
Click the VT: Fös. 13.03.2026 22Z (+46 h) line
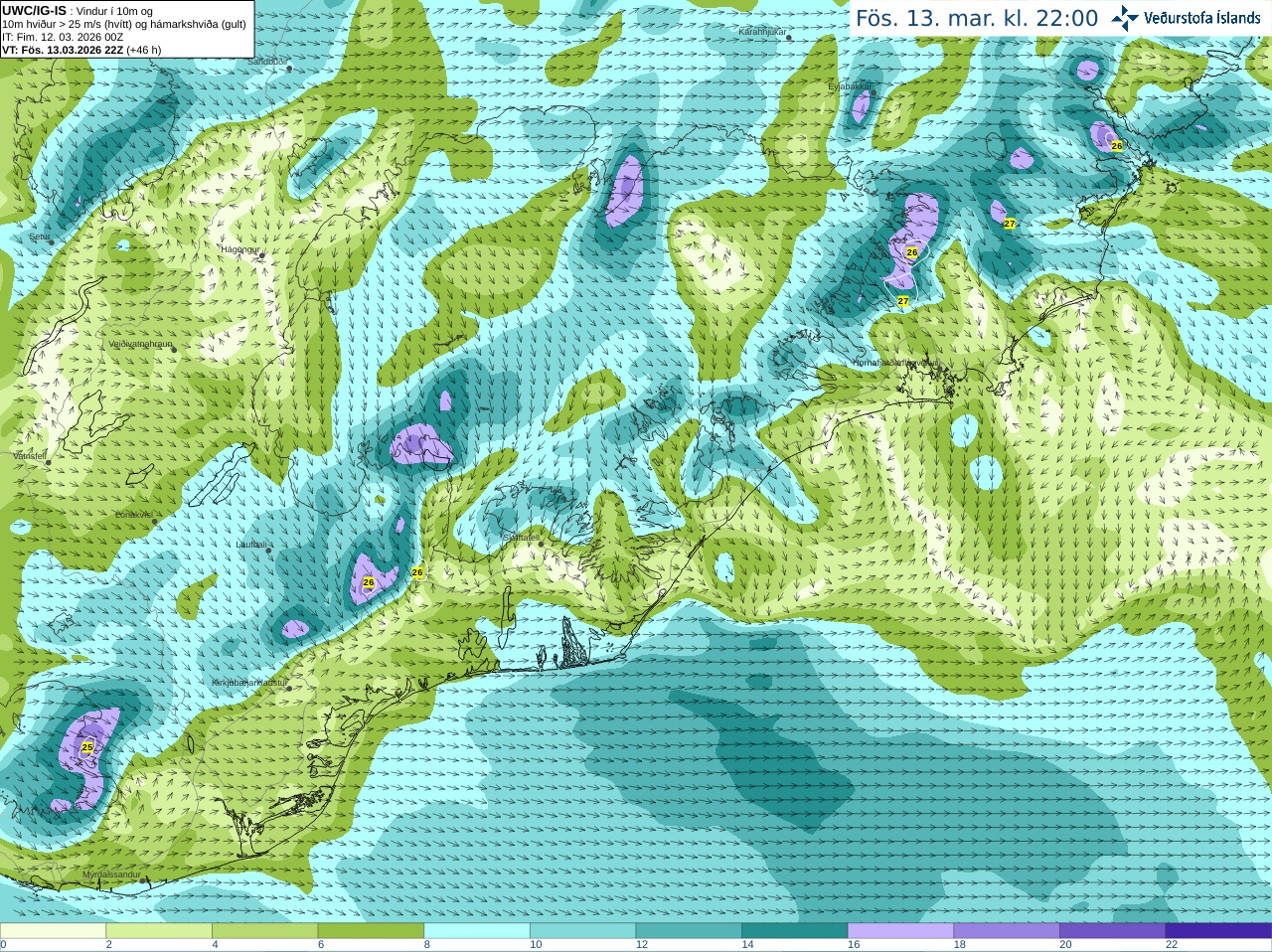(x=81, y=50)
